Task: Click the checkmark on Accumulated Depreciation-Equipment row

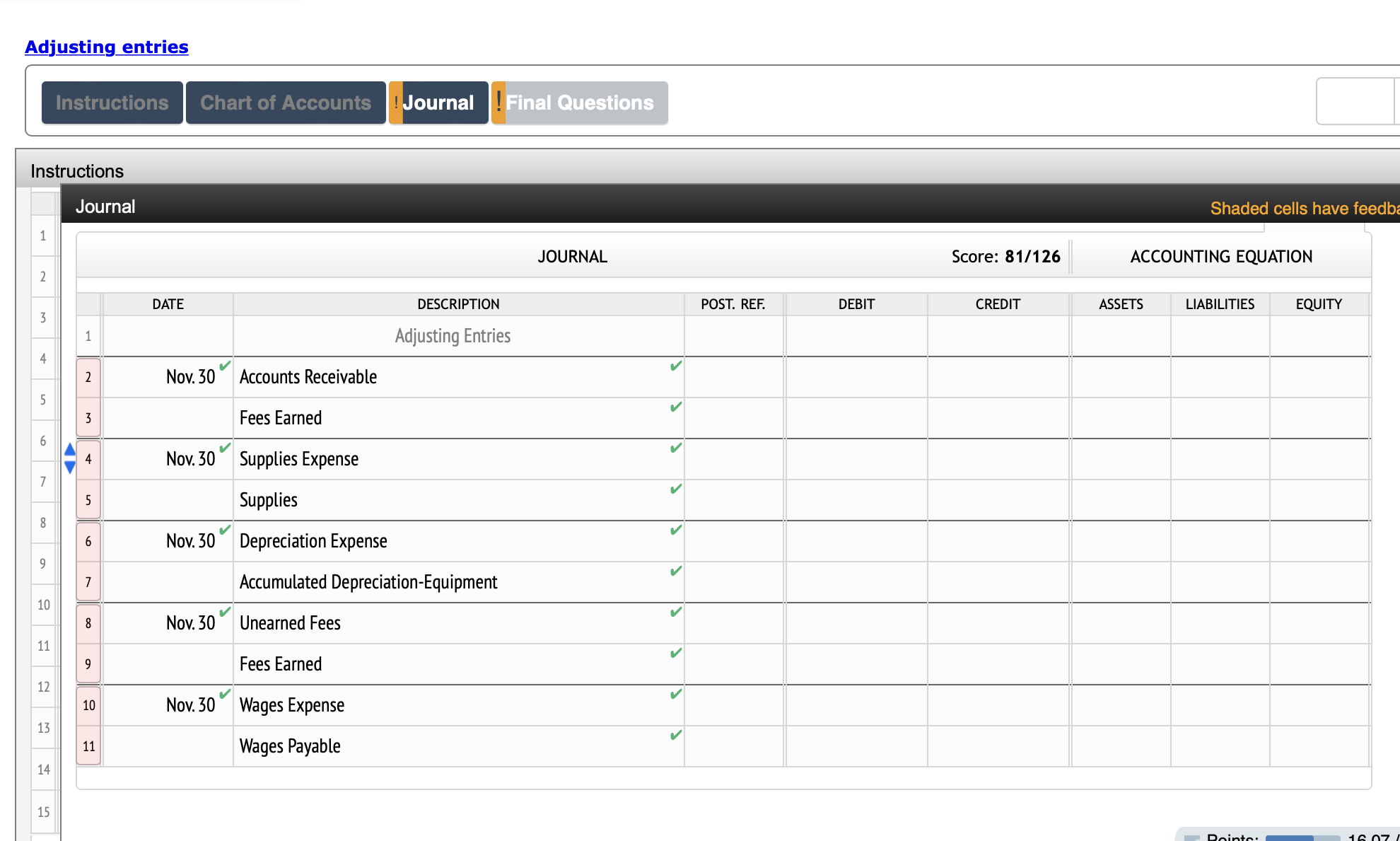Action: click(675, 570)
